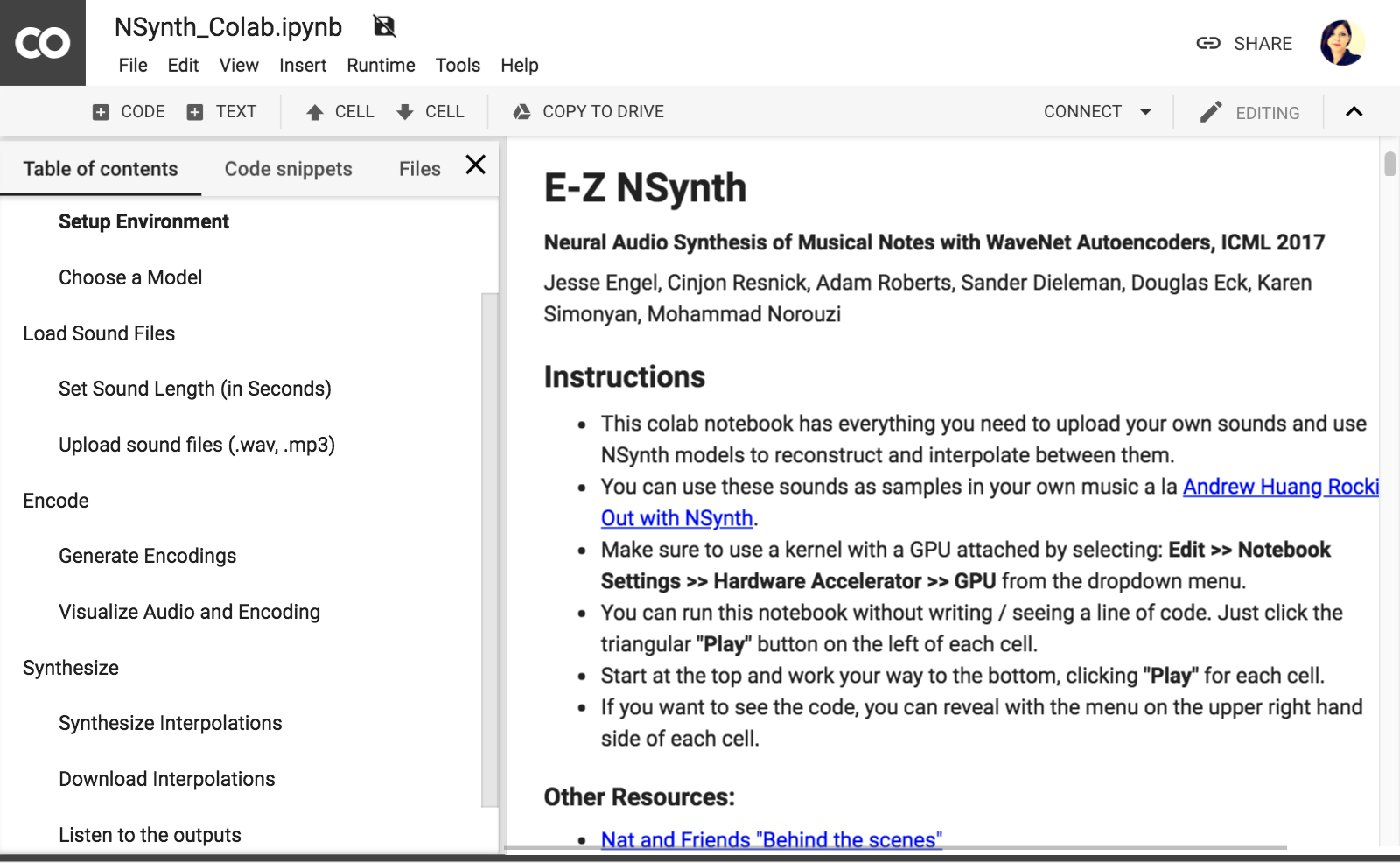
Task: Click the pencil editing icon
Action: pos(1211,111)
